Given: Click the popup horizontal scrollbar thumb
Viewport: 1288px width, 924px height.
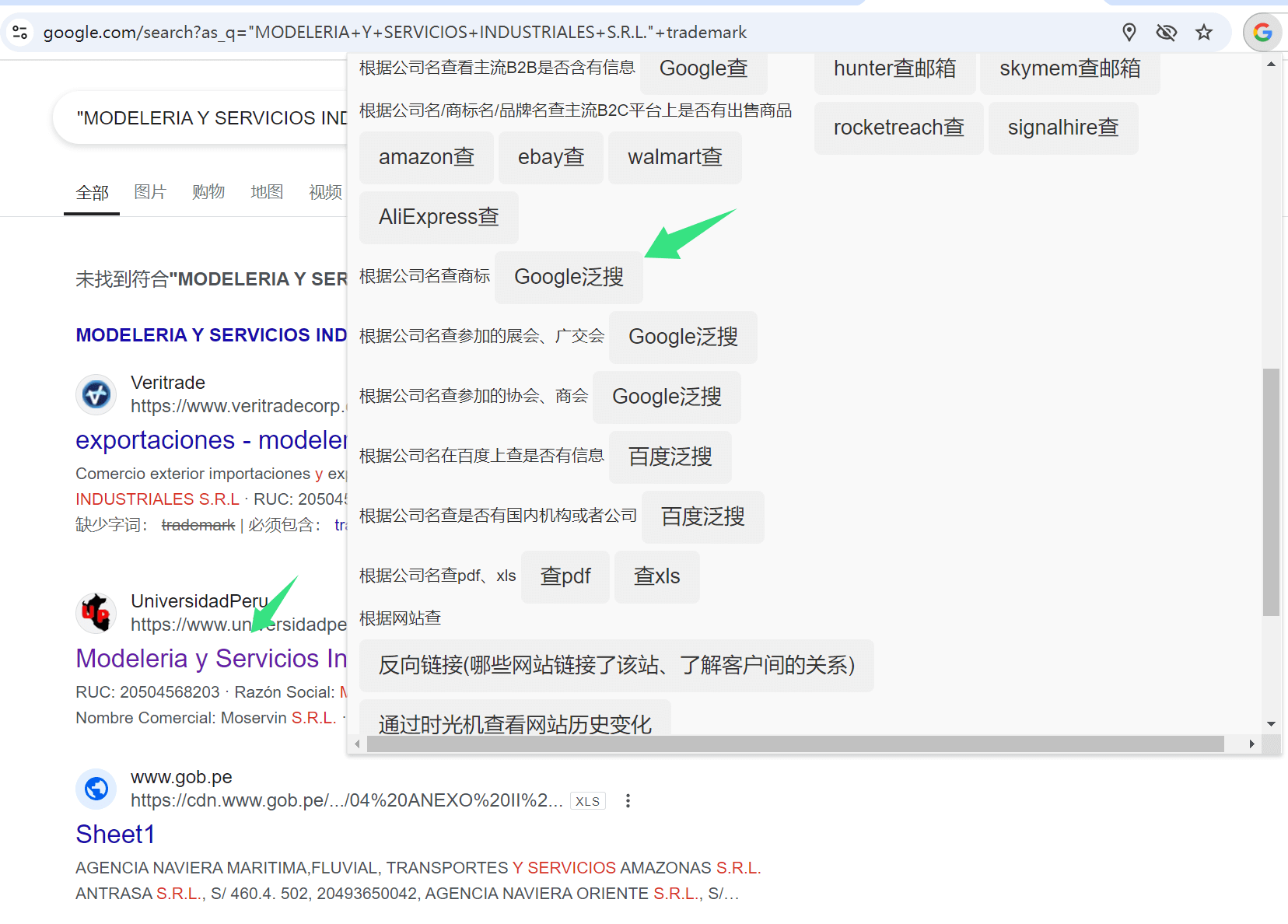Looking at the screenshot, I should [796, 744].
